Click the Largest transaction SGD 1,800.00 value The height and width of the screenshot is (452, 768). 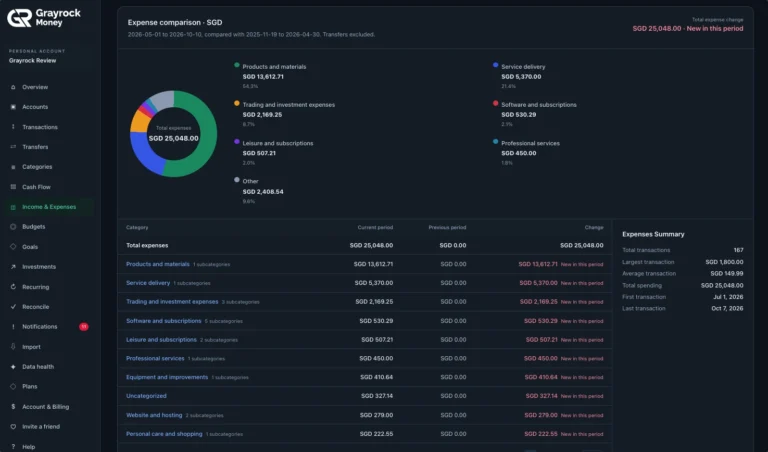[x=724, y=262]
